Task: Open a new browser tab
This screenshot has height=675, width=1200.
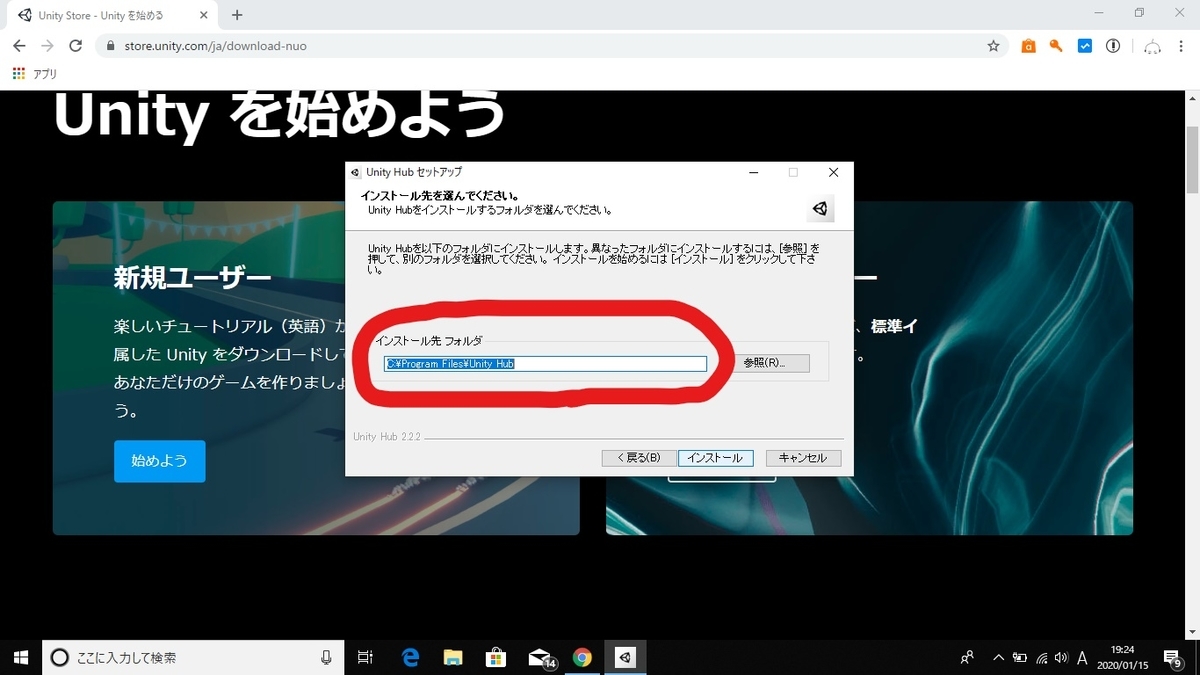Action: (x=237, y=15)
